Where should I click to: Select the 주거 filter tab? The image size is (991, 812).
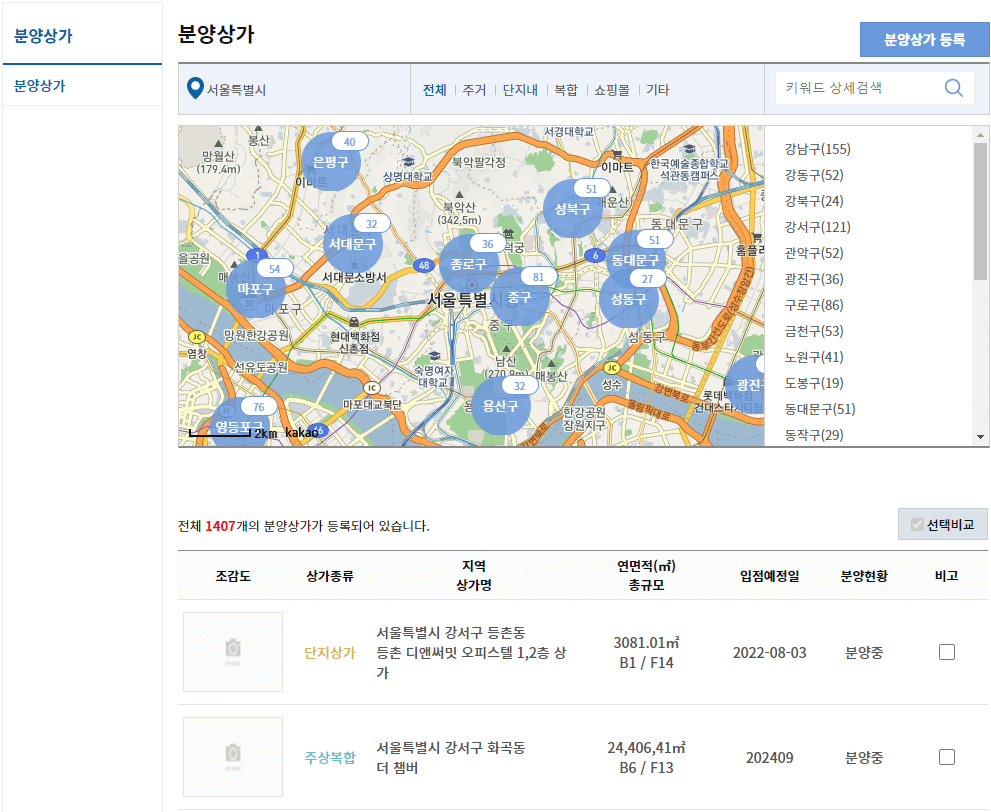coord(474,88)
